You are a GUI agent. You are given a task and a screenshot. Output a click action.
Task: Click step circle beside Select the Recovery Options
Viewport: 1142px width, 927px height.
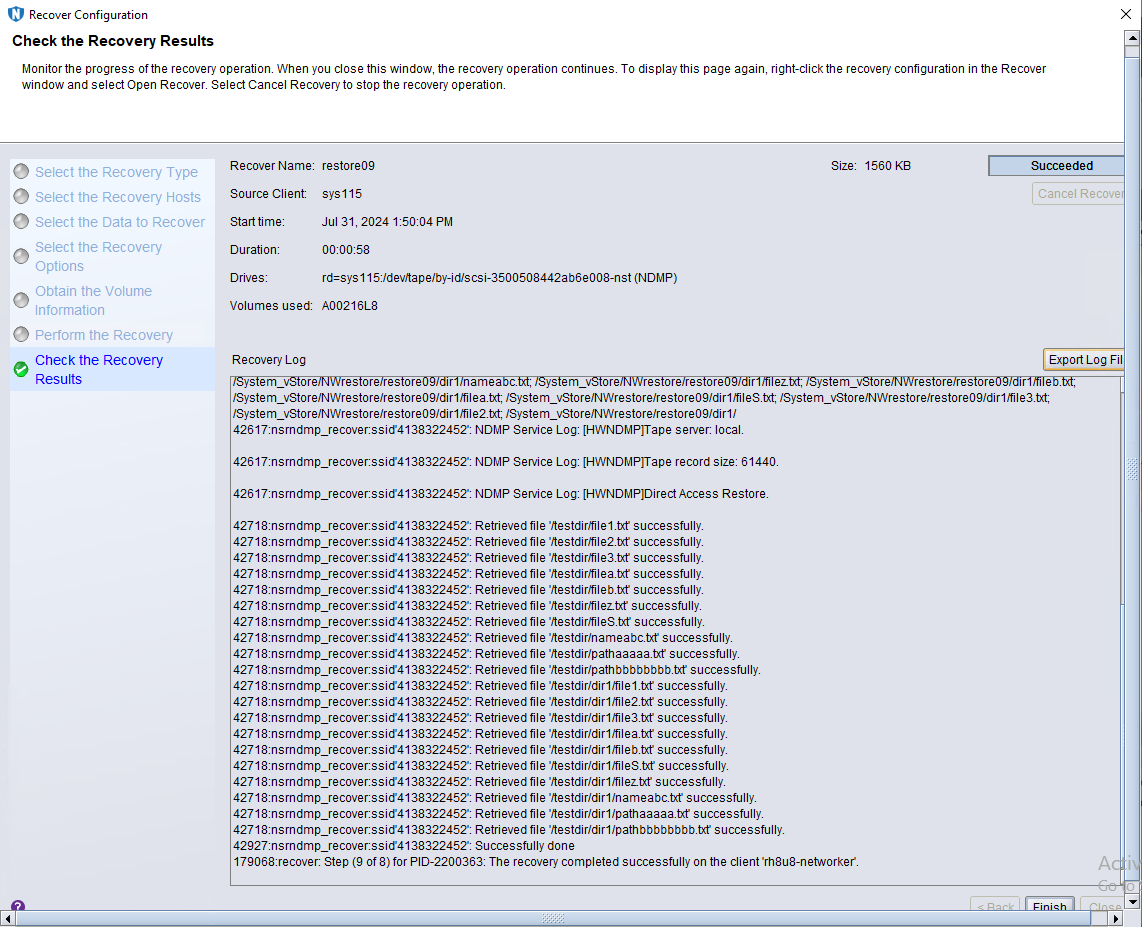[21, 256]
